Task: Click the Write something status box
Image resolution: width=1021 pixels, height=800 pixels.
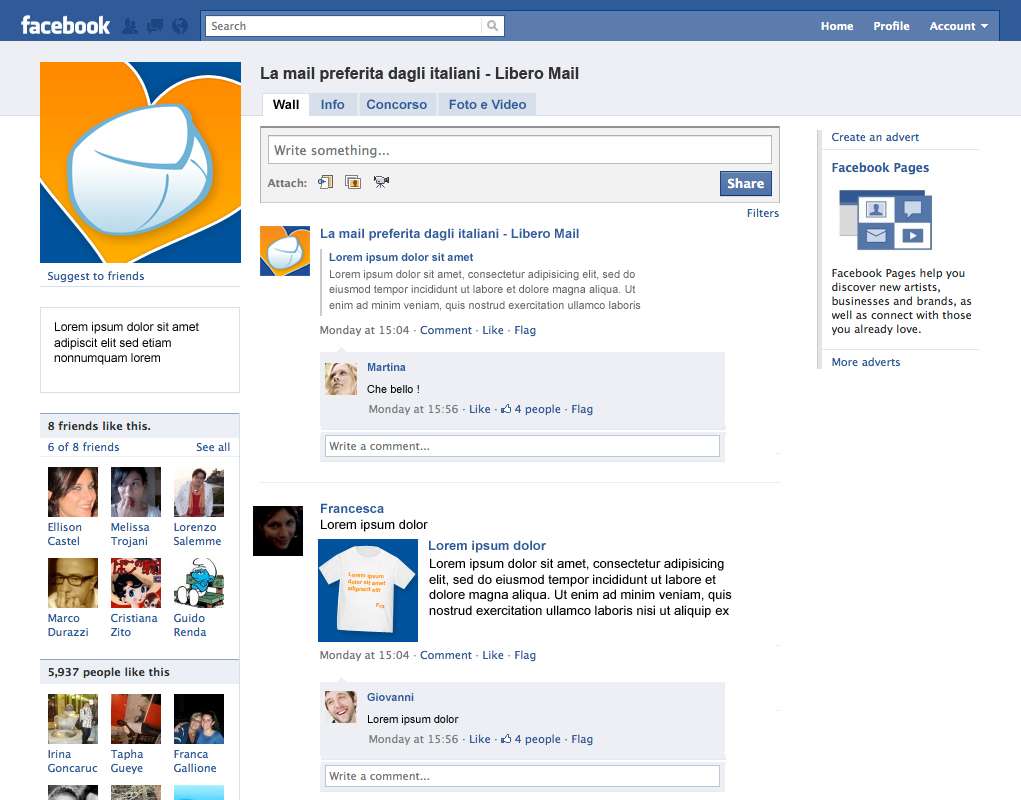Action: [x=520, y=150]
